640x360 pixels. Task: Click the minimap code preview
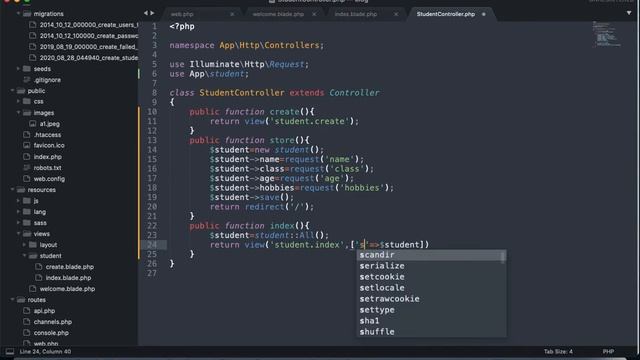pyautogui.click(x=607, y=35)
